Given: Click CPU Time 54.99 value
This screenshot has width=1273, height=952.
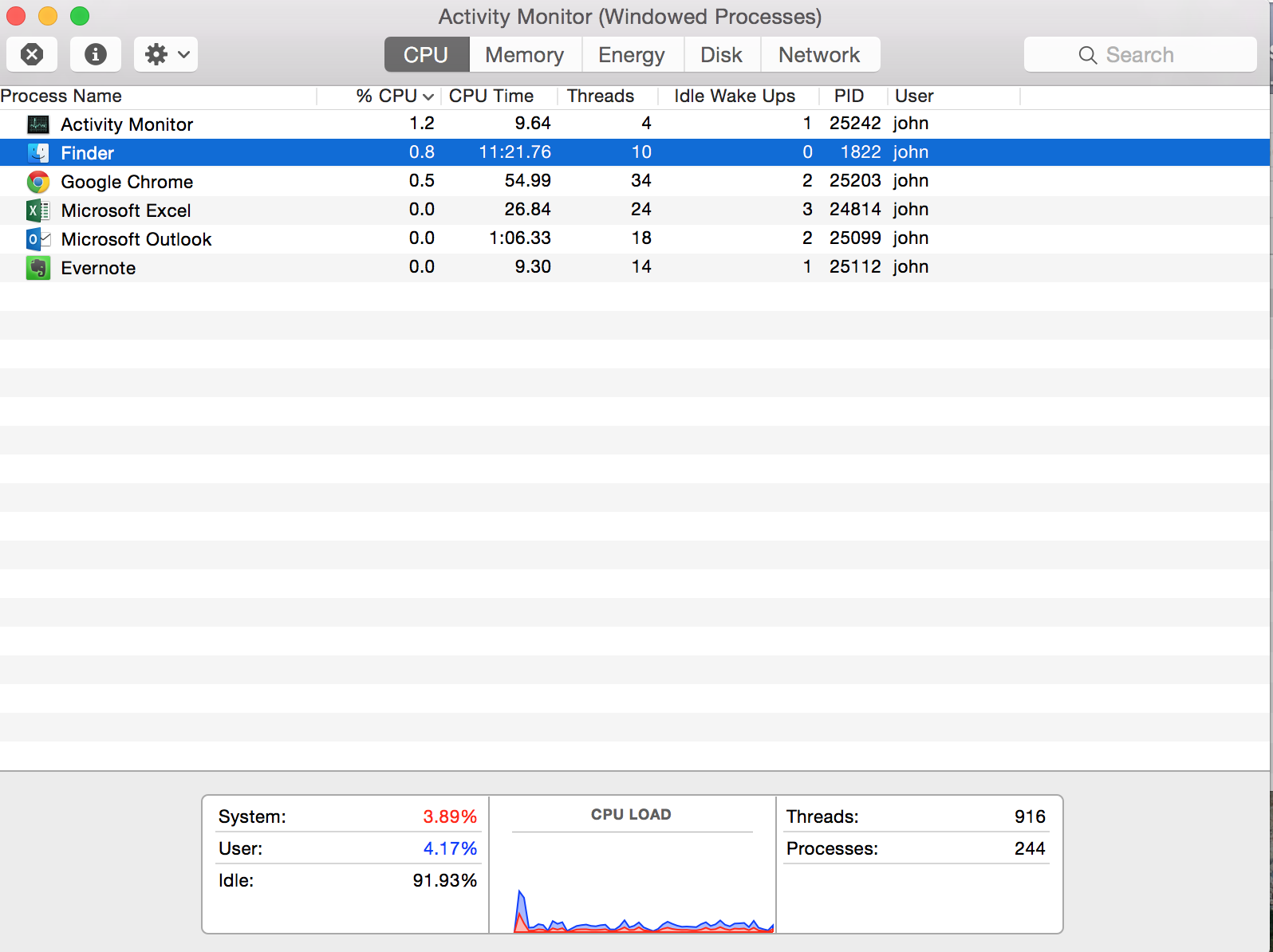Looking at the screenshot, I should pyautogui.click(x=527, y=180).
